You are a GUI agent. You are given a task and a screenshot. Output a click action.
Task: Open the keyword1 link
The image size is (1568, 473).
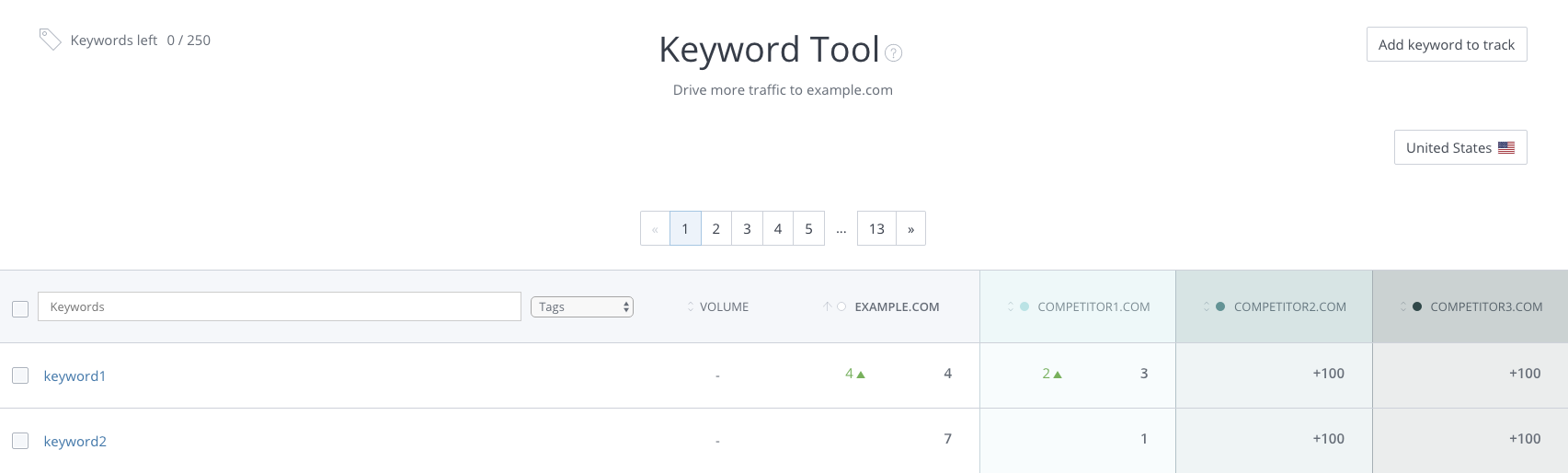(74, 376)
